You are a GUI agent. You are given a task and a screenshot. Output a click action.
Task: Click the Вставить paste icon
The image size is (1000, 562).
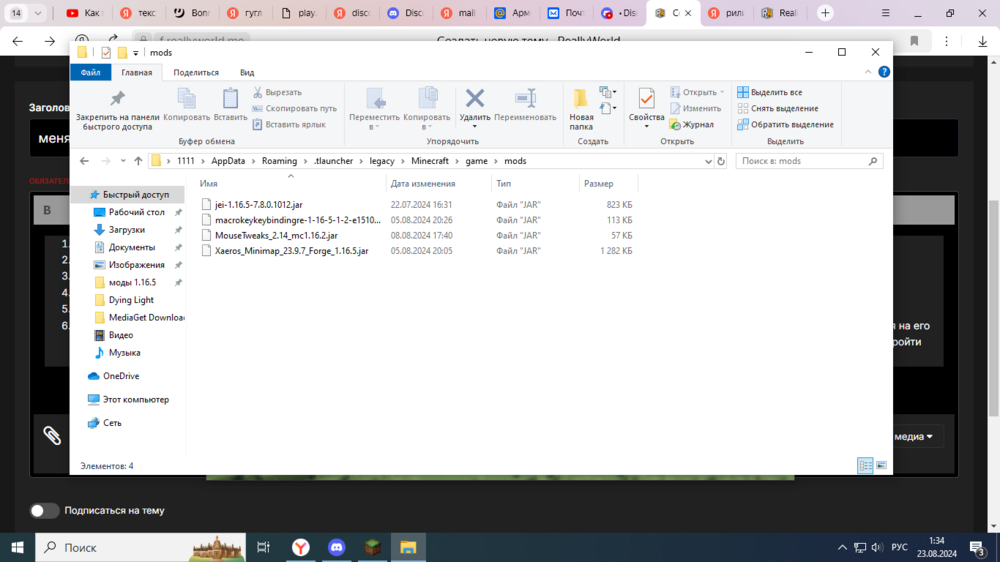click(x=230, y=105)
